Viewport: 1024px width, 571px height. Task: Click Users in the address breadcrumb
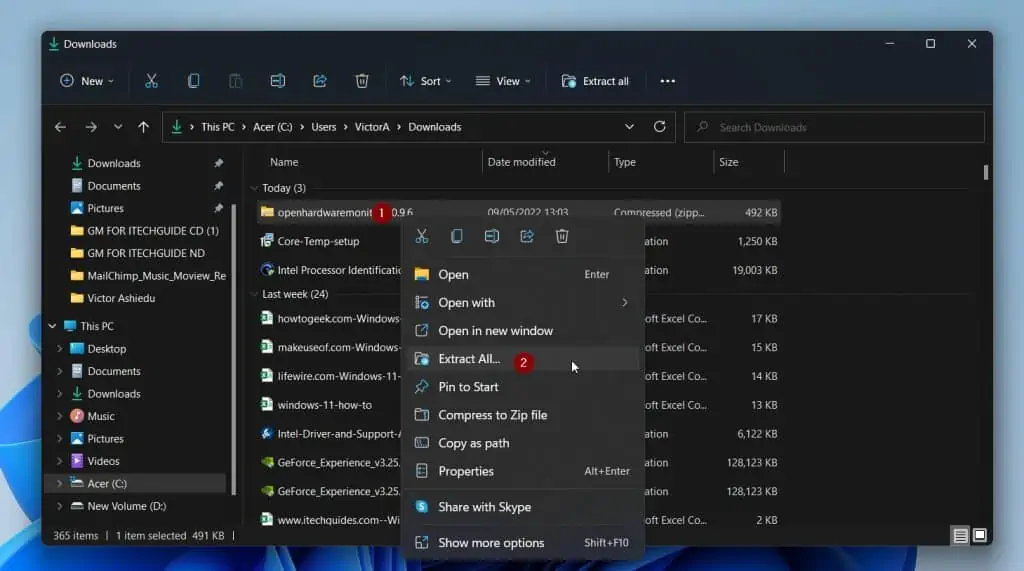pyautogui.click(x=323, y=127)
